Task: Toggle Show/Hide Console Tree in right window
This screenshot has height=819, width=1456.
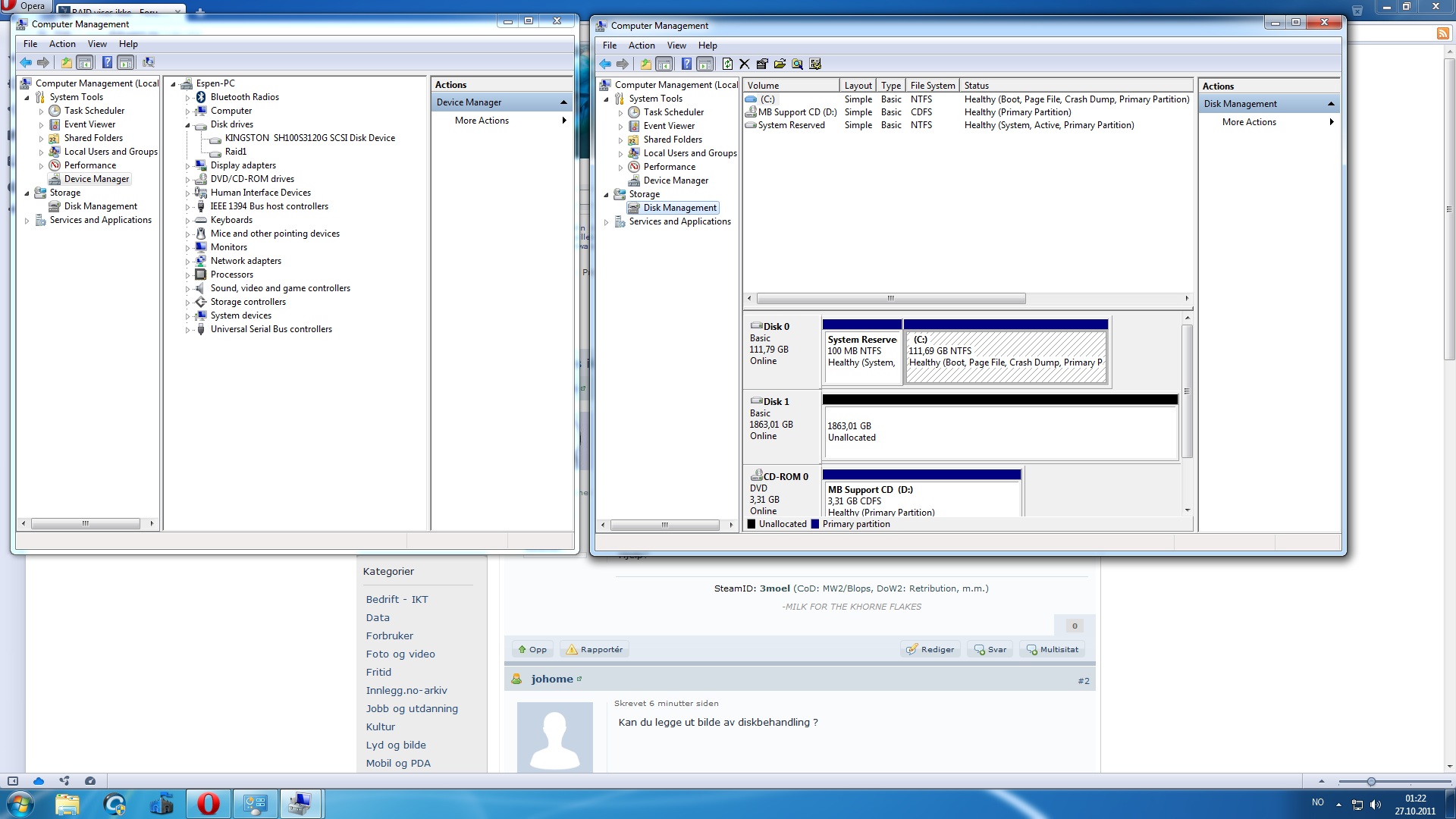Action: click(664, 64)
